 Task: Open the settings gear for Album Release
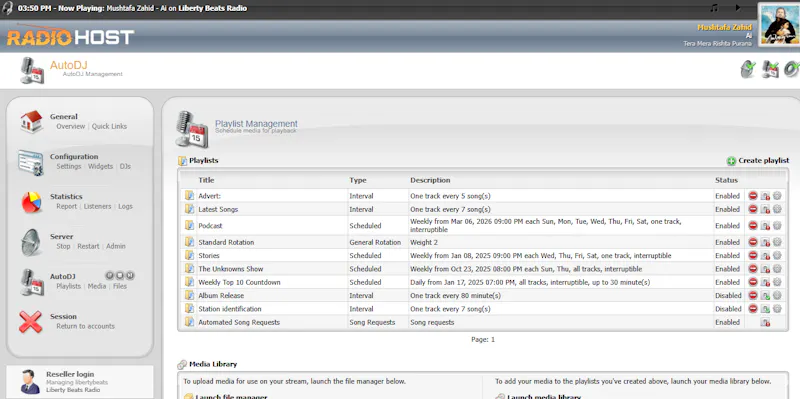click(x=777, y=295)
